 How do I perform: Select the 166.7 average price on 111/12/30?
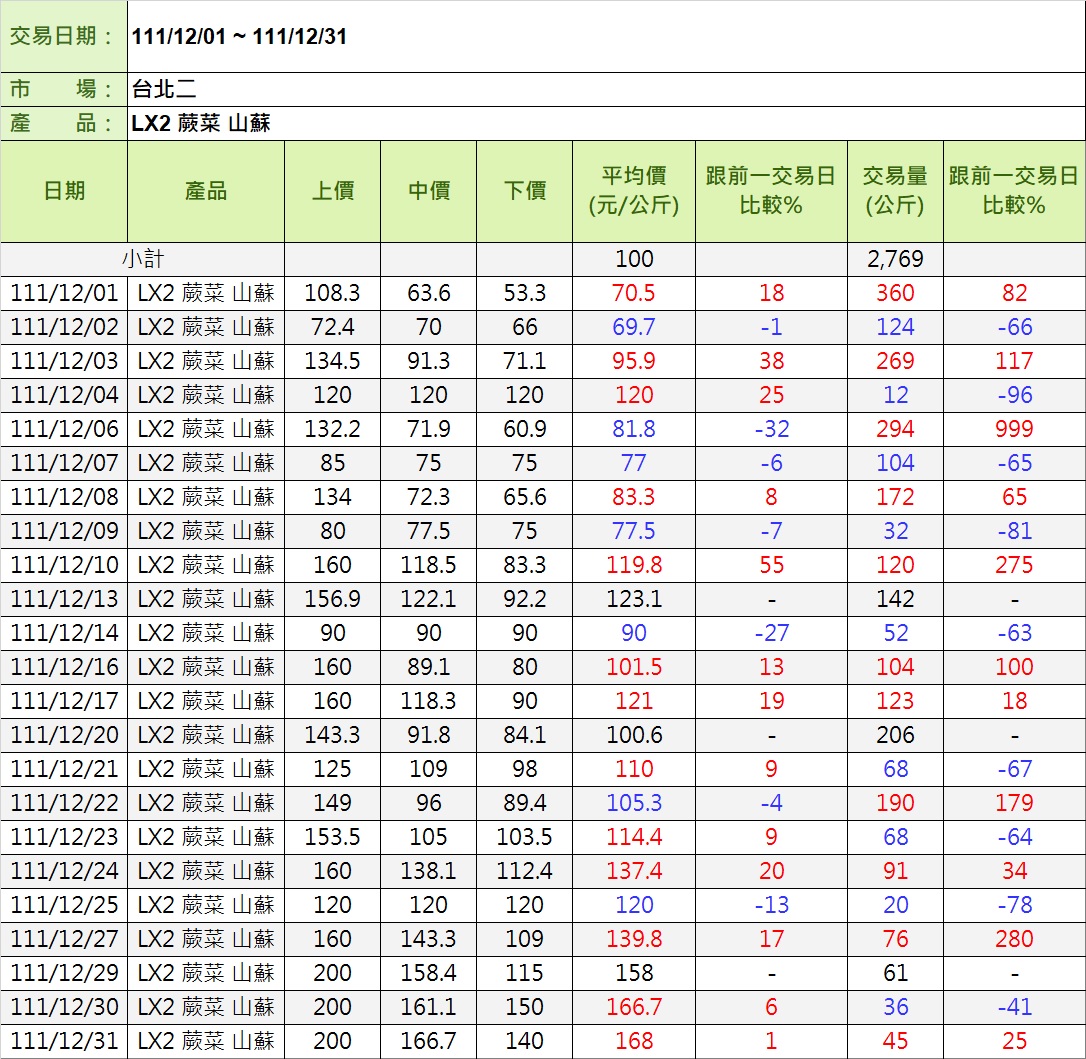tap(634, 1007)
